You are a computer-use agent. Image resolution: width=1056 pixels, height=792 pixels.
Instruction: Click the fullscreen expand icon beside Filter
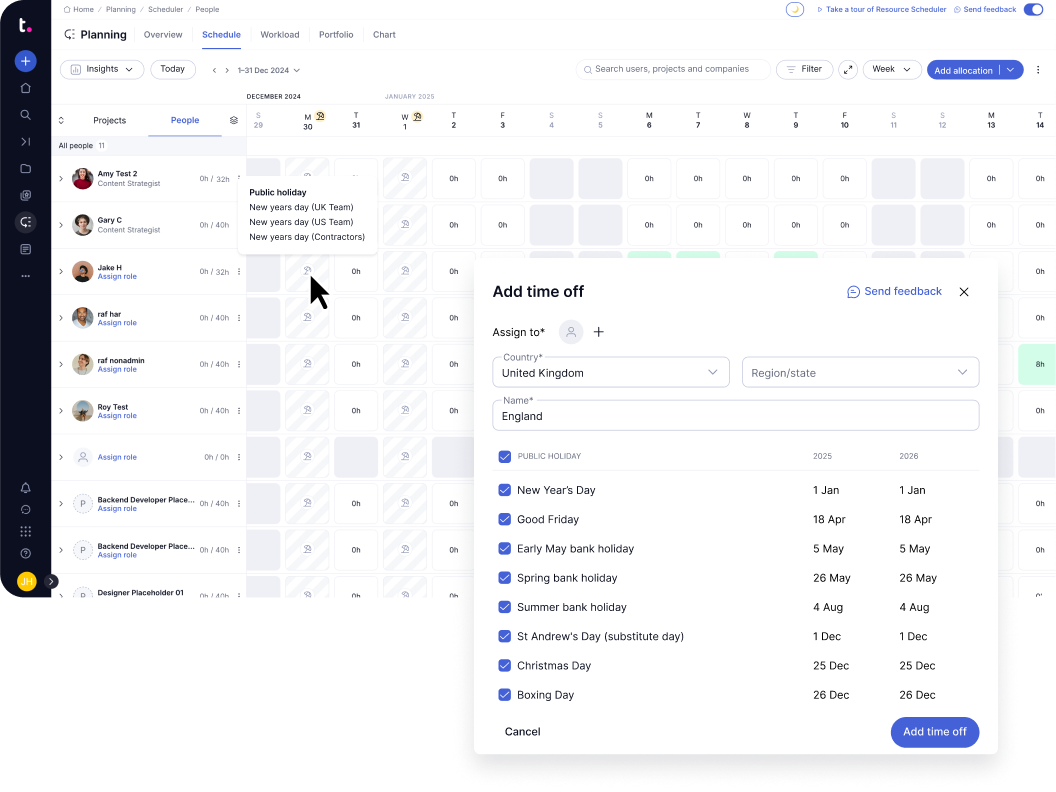point(848,69)
